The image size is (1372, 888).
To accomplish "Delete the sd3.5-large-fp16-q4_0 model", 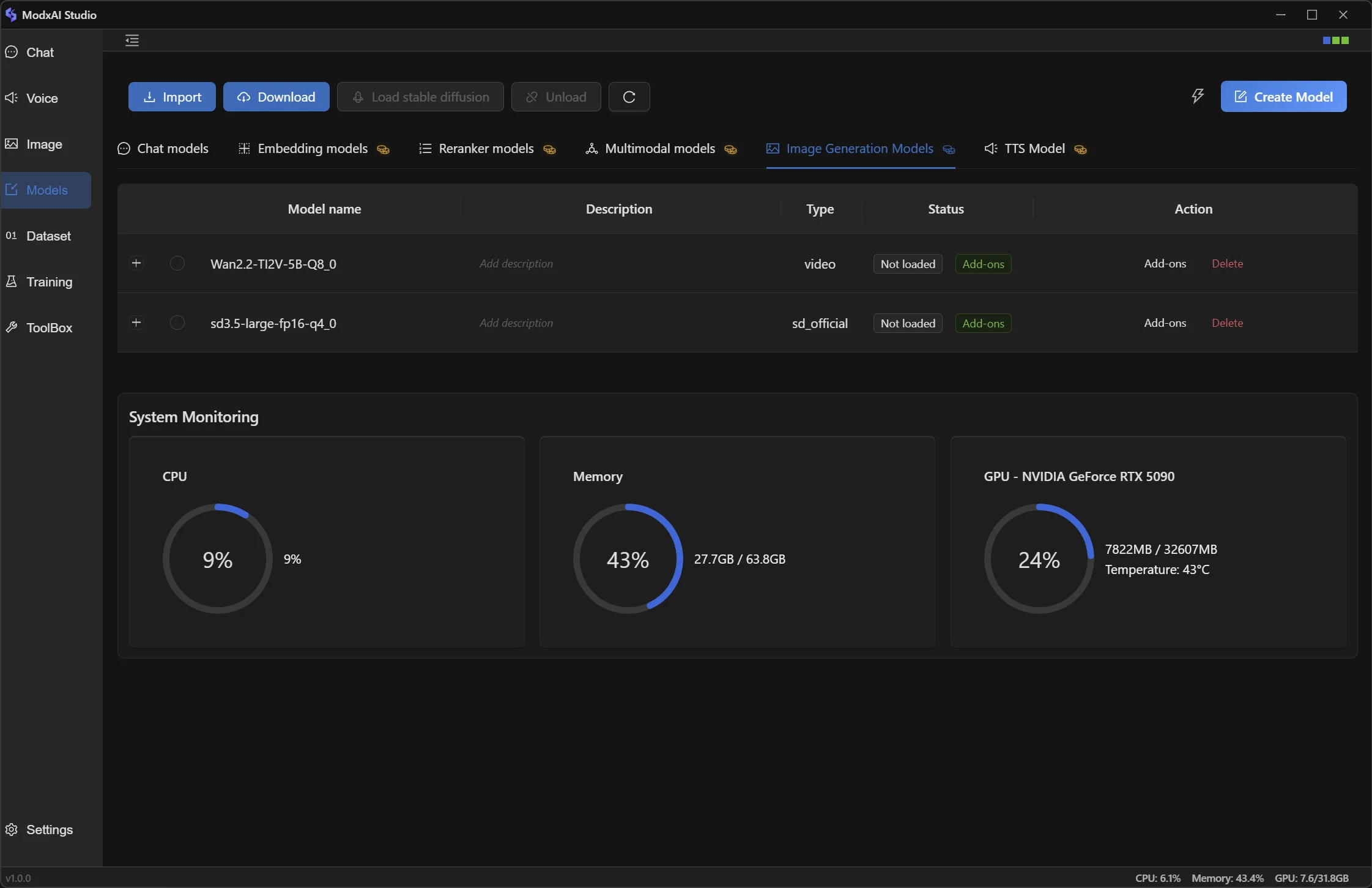I will point(1227,323).
